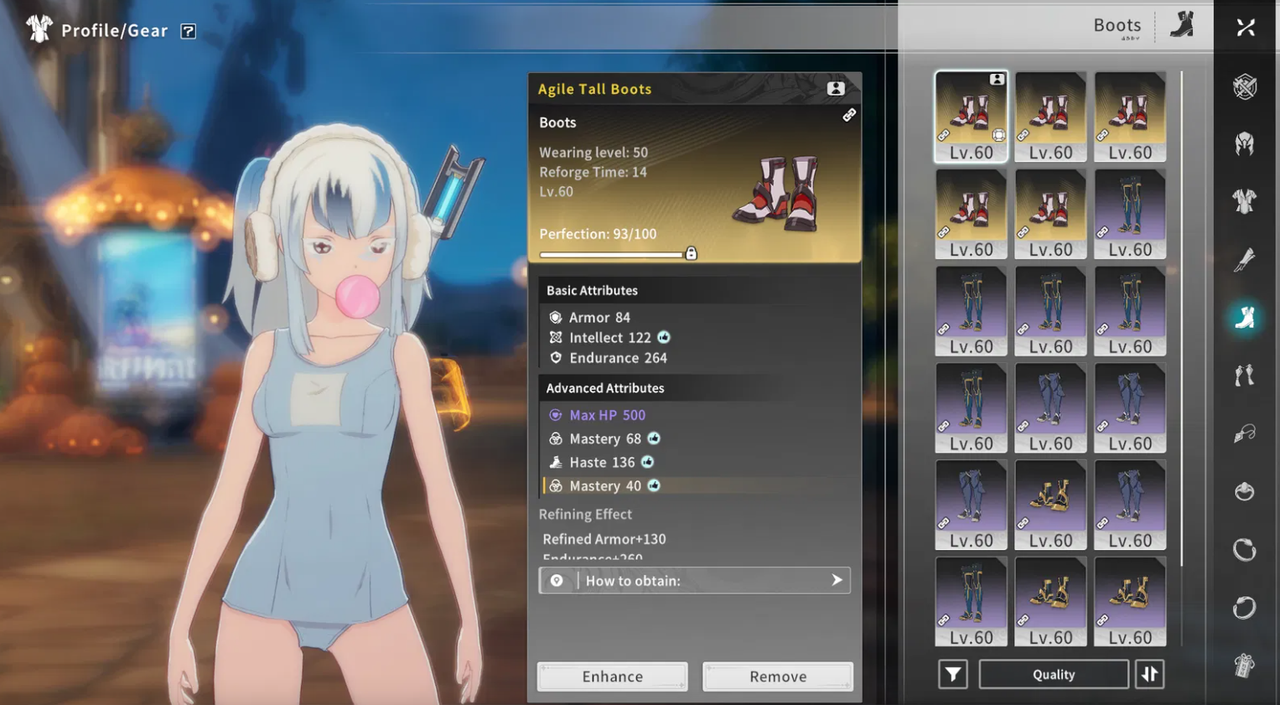Viewport: 1280px width, 705px height.
Task: Click the blue icon next to Mastery 40
Action: [x=654, y=486]
